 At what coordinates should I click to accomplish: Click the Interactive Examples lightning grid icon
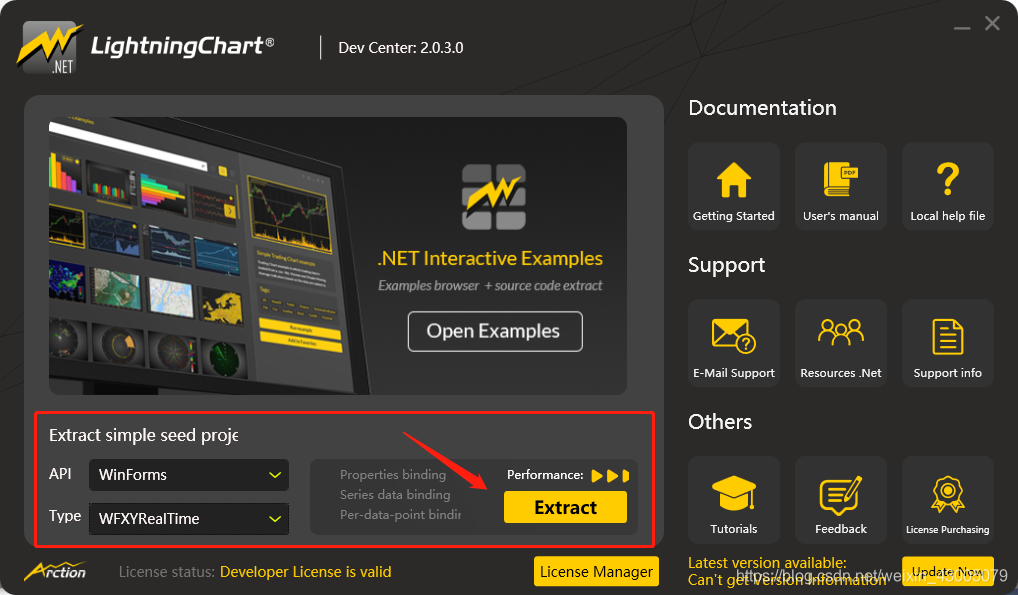point(493,196)
